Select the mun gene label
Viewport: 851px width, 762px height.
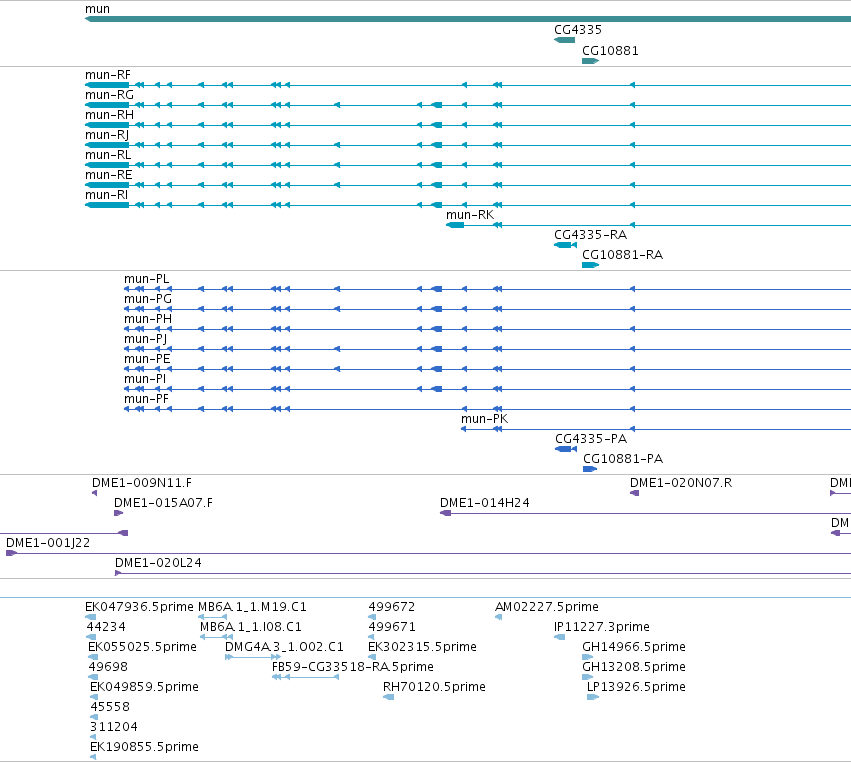tap(97, 9)
